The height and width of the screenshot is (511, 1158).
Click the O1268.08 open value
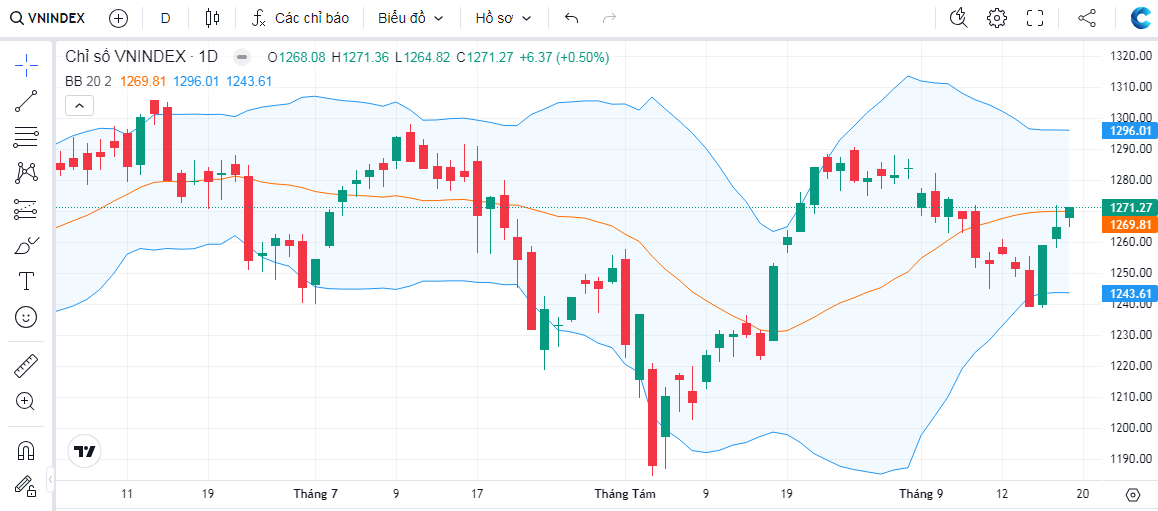296,57
